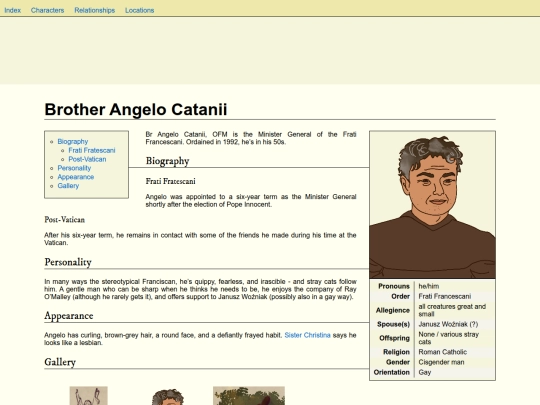Click the intro paragraph about Minister General

pyautogui.click(x=251, y=138)
